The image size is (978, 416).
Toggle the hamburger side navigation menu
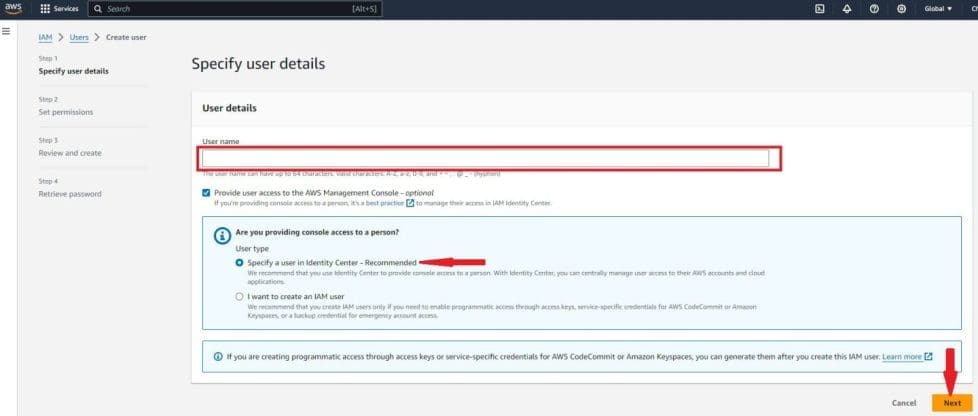[7, 32]
